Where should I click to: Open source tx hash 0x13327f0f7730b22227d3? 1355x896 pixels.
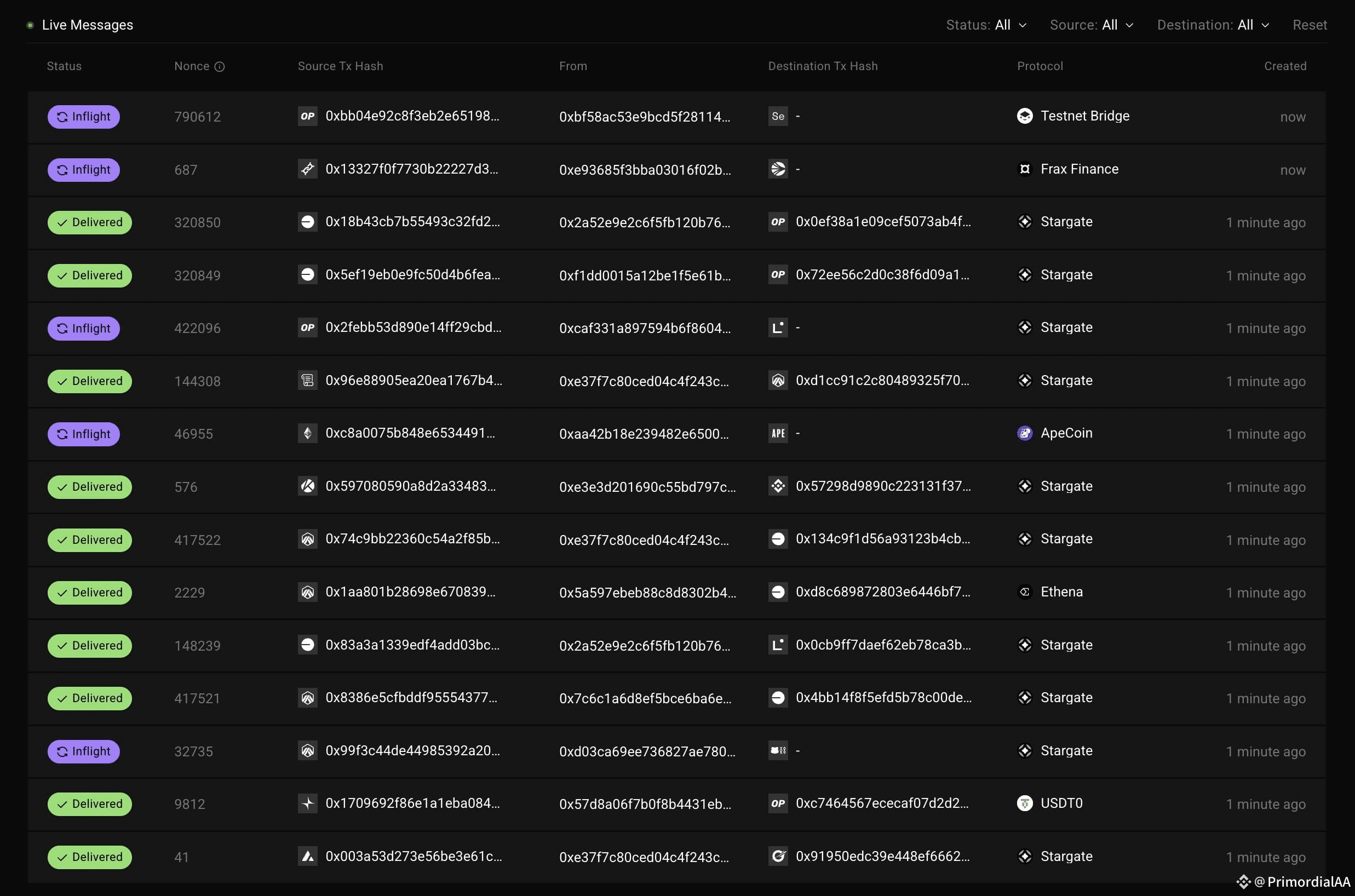(411, 169)
